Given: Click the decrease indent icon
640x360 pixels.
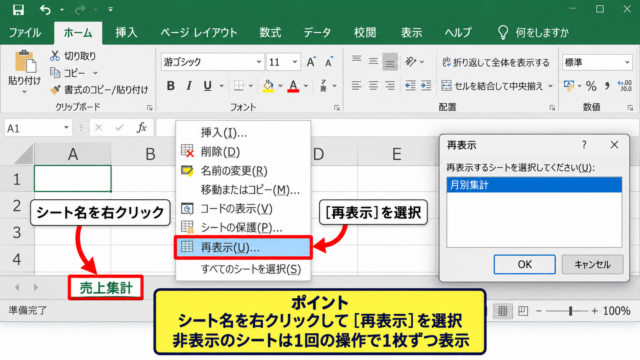Looking at the screenshot, I should click(410, 86).
